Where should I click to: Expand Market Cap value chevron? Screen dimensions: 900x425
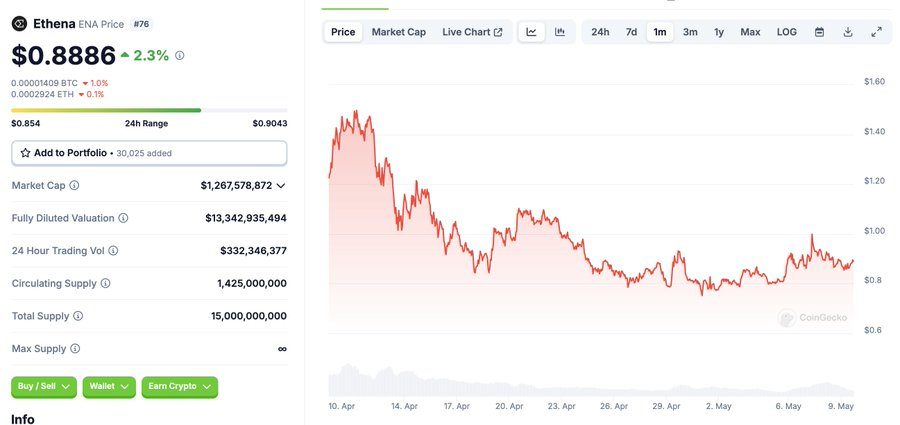[281, 186]
